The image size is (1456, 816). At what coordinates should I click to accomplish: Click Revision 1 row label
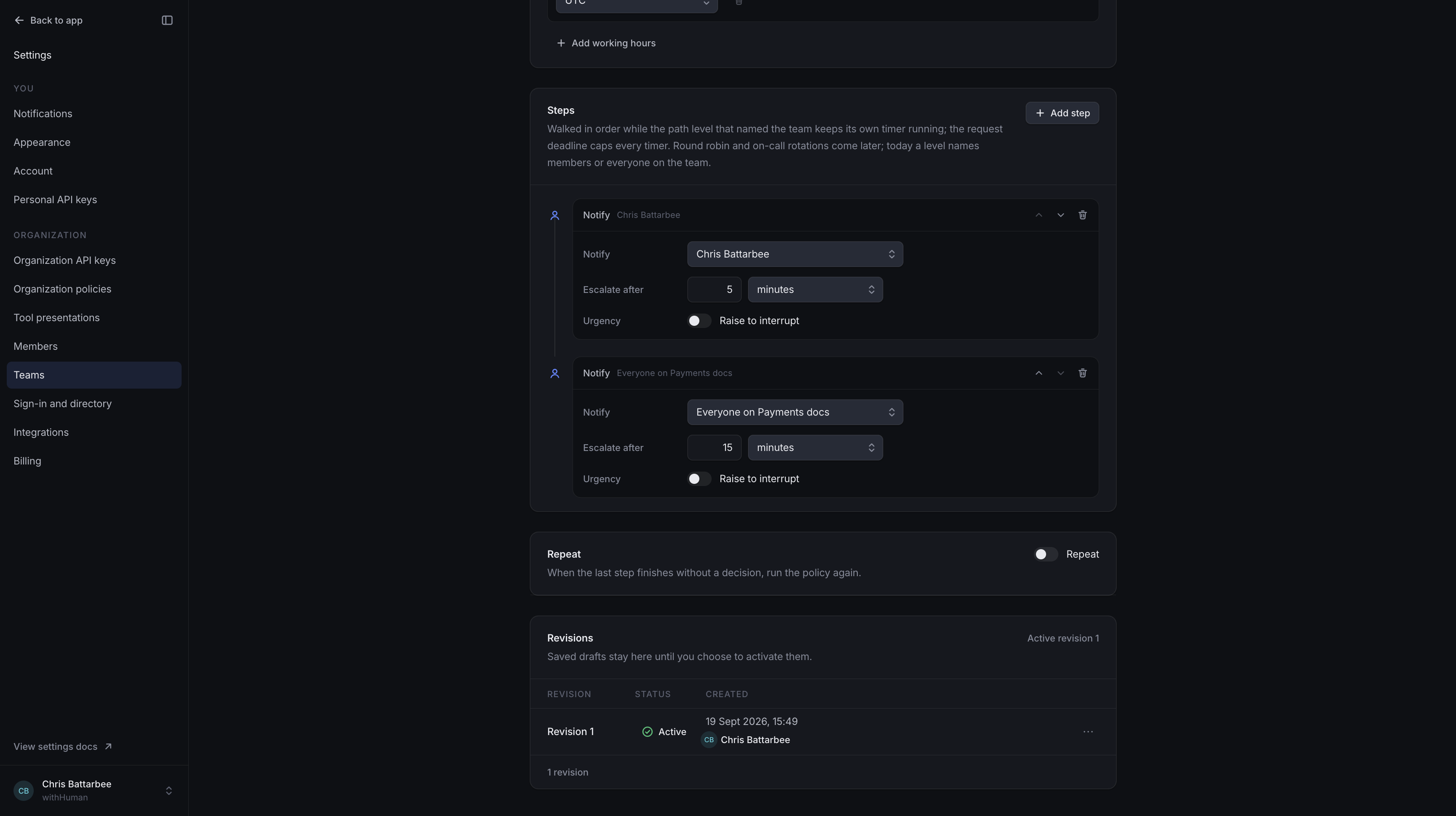tap(570, 732)
